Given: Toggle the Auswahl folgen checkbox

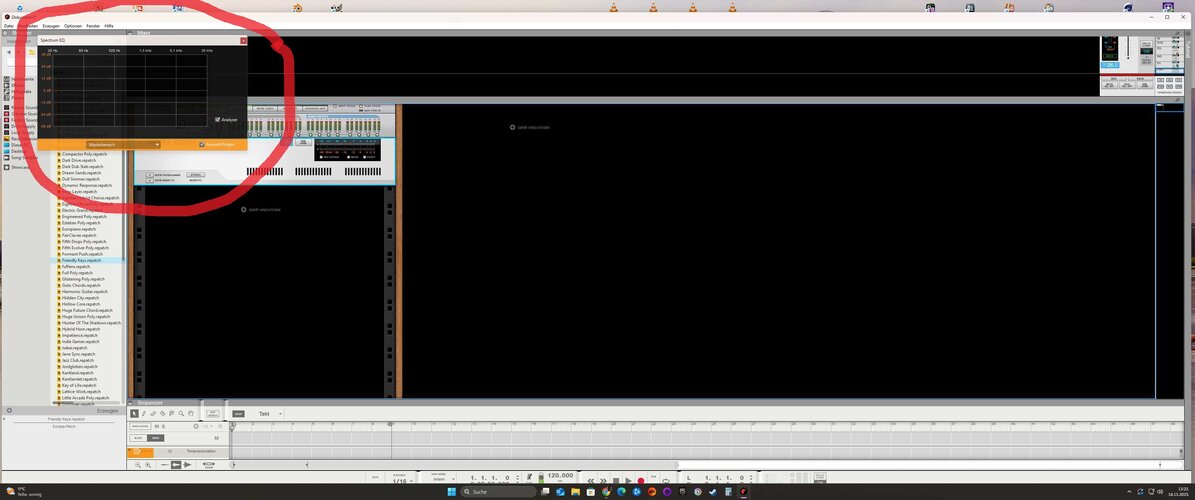Looking at the screenshot, I should coord(202,144).
